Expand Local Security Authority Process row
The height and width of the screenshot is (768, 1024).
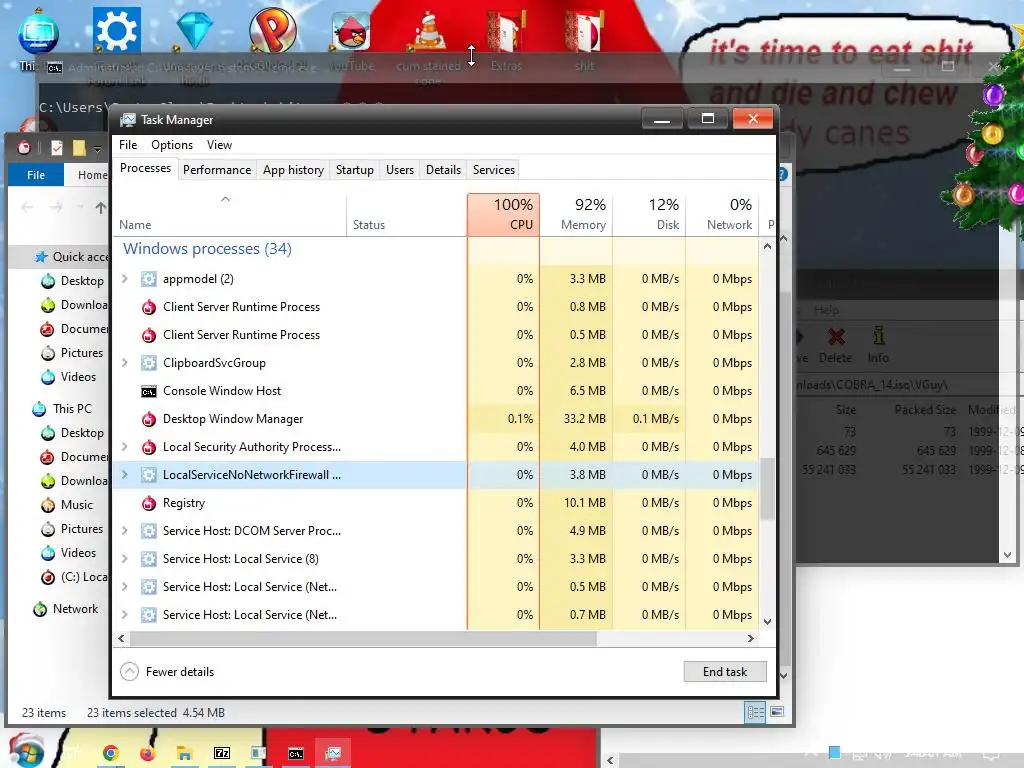click(x=125, y=447)
